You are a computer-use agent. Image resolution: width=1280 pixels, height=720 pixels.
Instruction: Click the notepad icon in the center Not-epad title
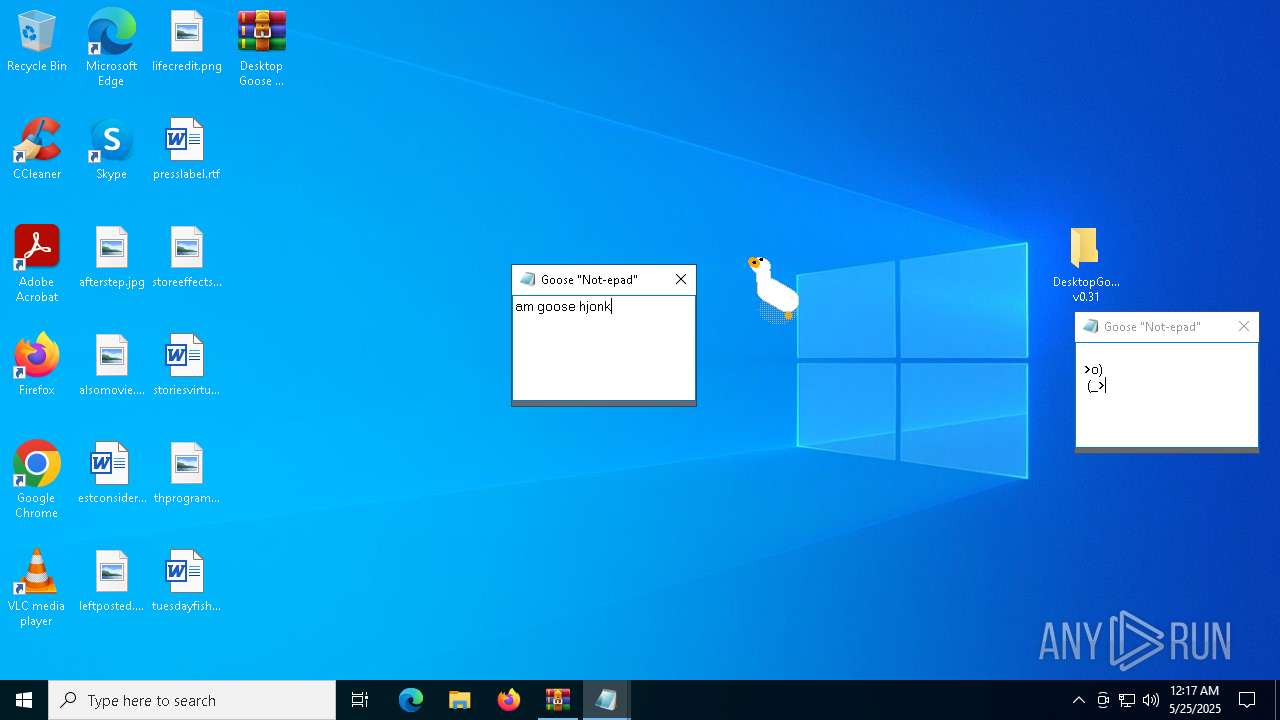528,279
